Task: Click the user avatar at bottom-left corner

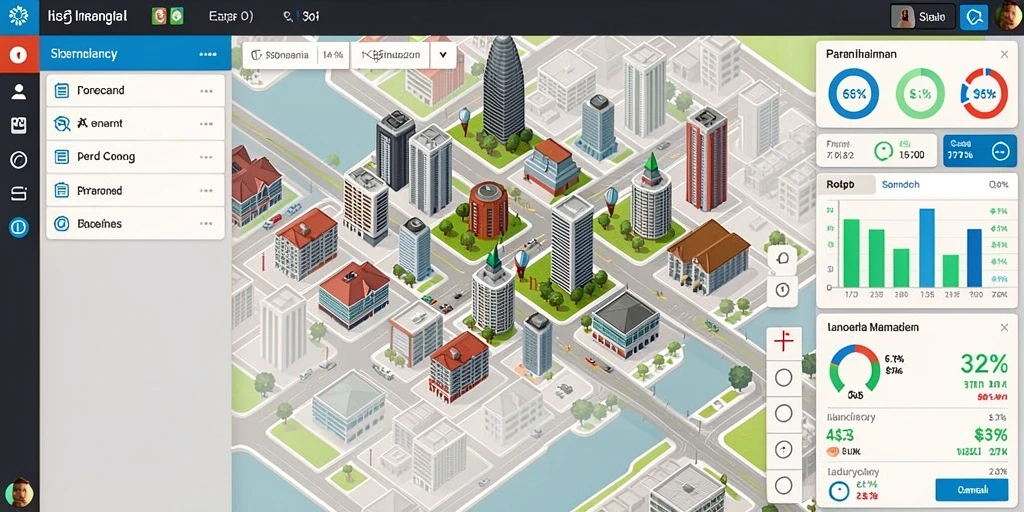Action: 18,491
